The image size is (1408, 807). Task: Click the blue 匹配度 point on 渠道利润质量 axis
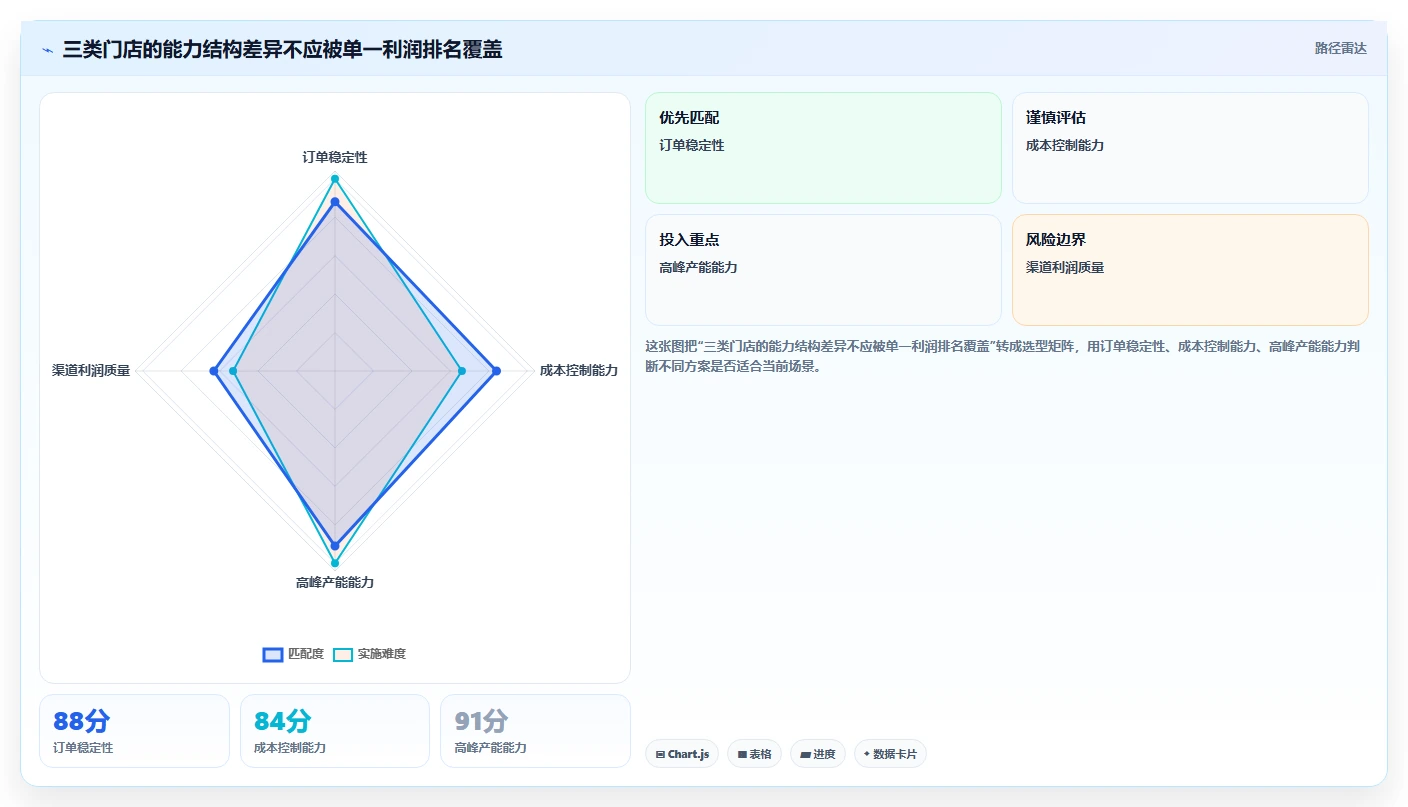coord(213,371)
